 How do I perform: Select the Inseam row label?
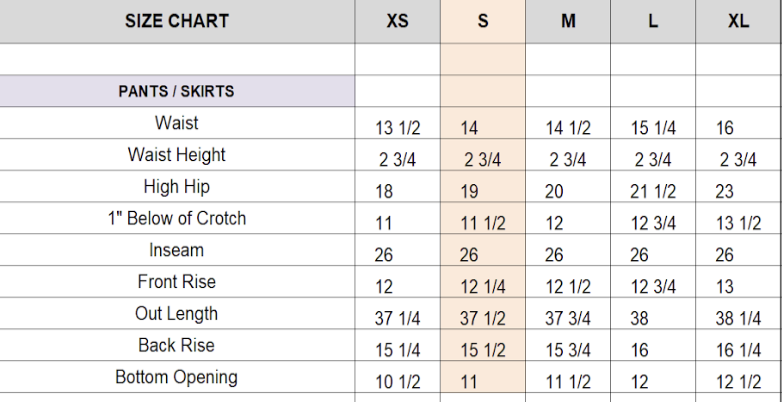[x=177, y=250]
